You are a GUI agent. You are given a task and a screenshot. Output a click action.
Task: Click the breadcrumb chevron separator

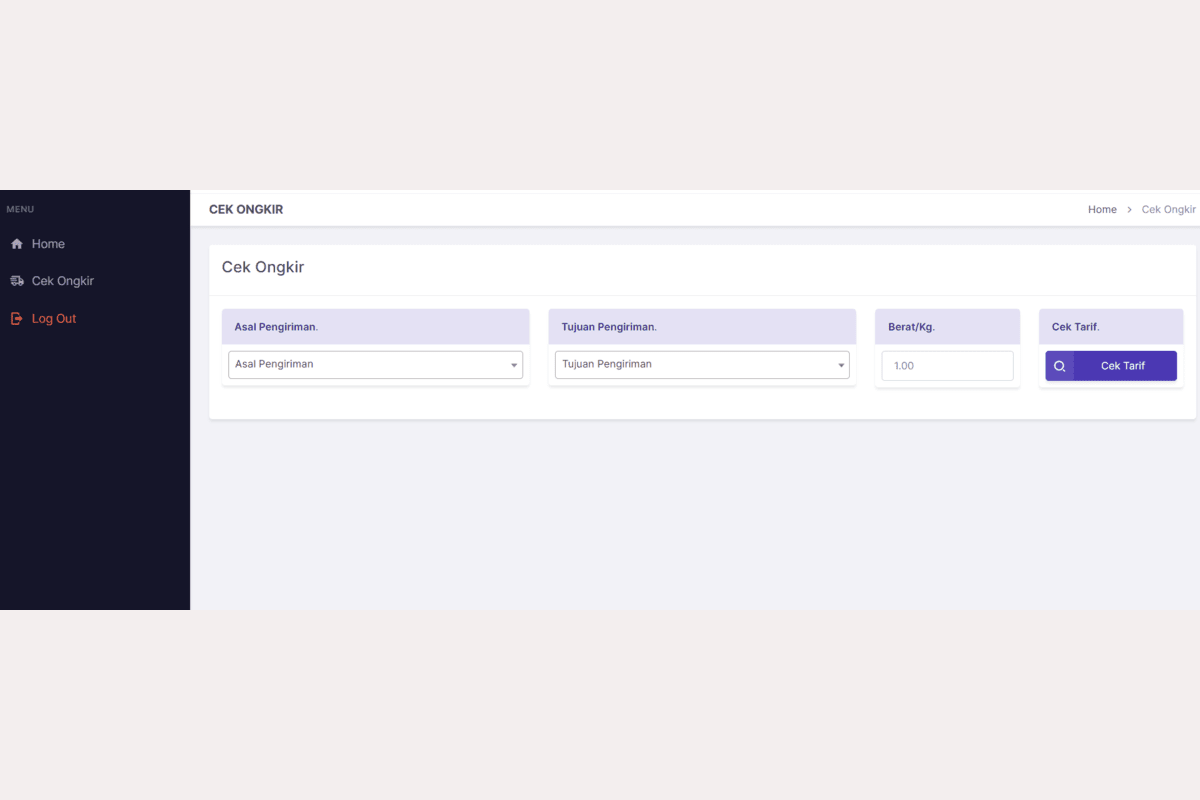[x=1129, y=210]
